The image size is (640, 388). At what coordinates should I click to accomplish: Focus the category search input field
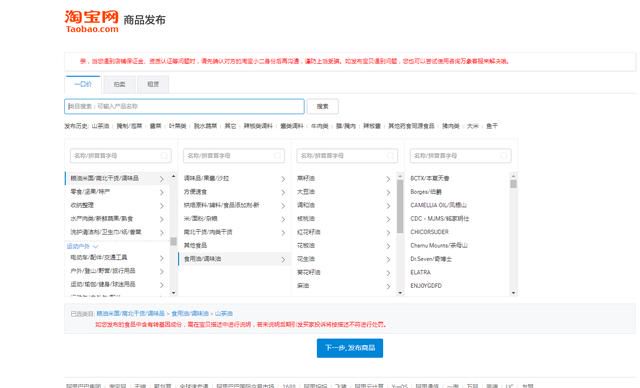pyautogui.click(x=184, y=106)
